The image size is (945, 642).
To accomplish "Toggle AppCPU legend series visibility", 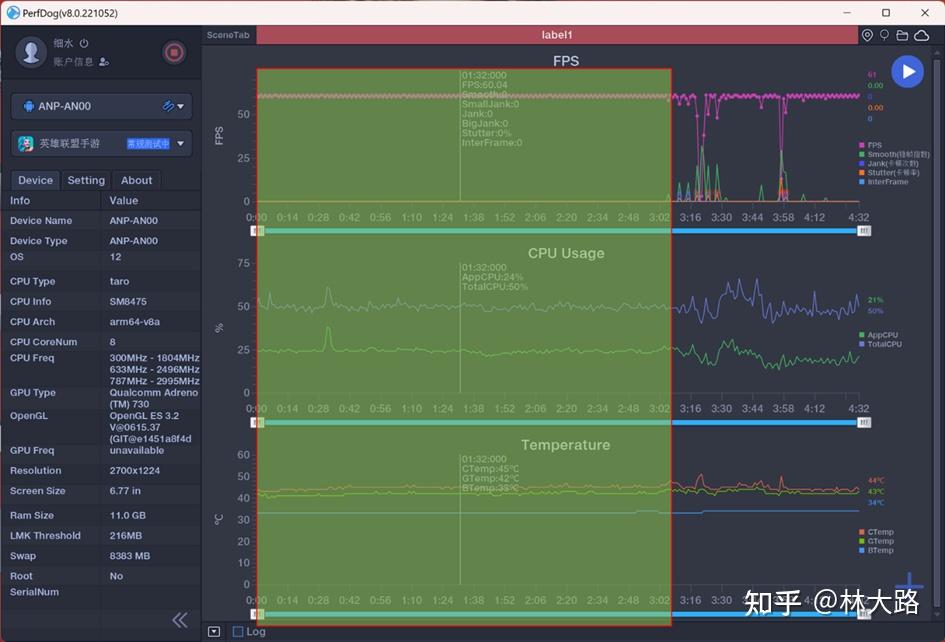I will click(x=878, y=335).
